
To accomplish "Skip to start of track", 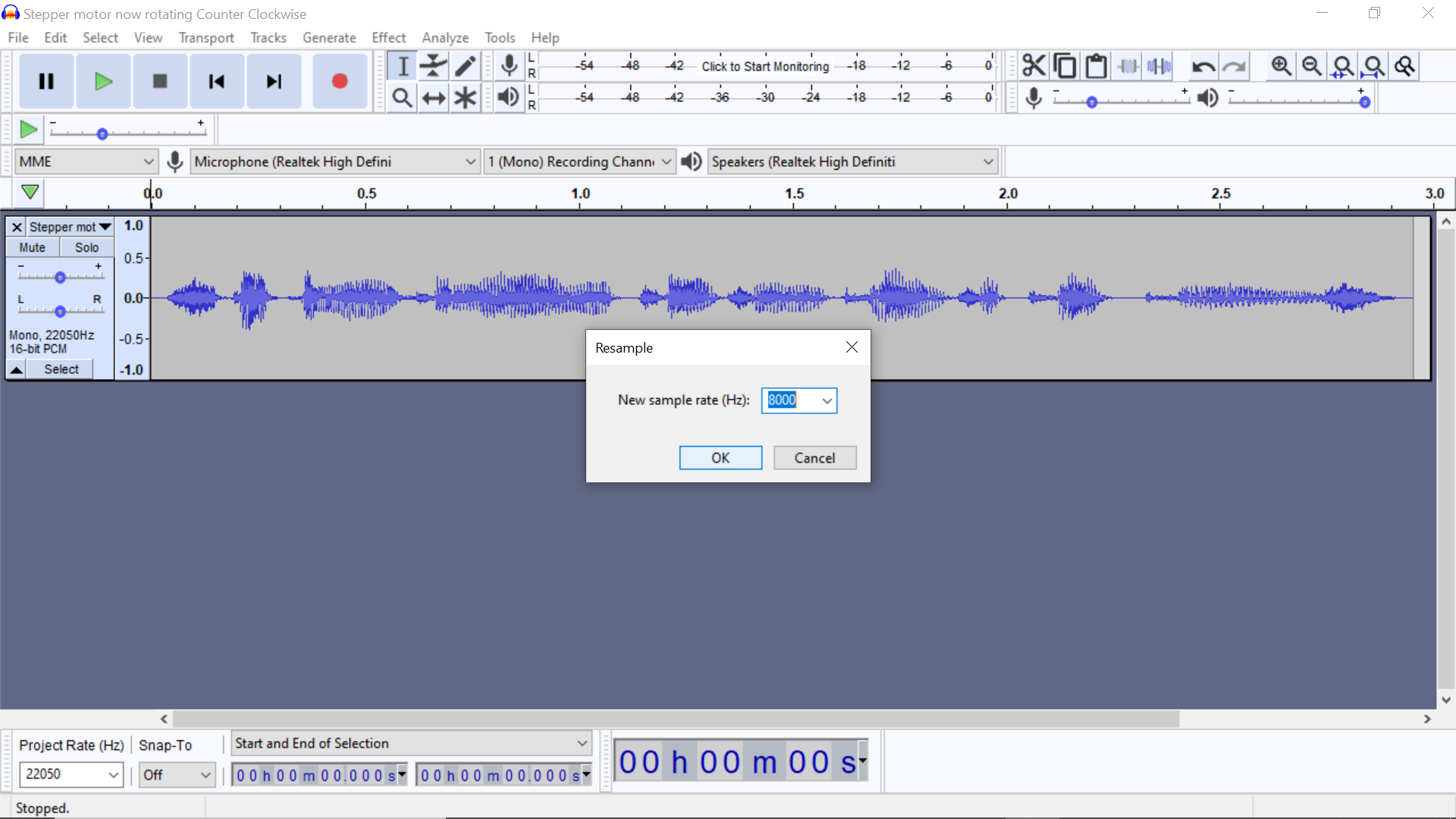I will click(217, 81).
